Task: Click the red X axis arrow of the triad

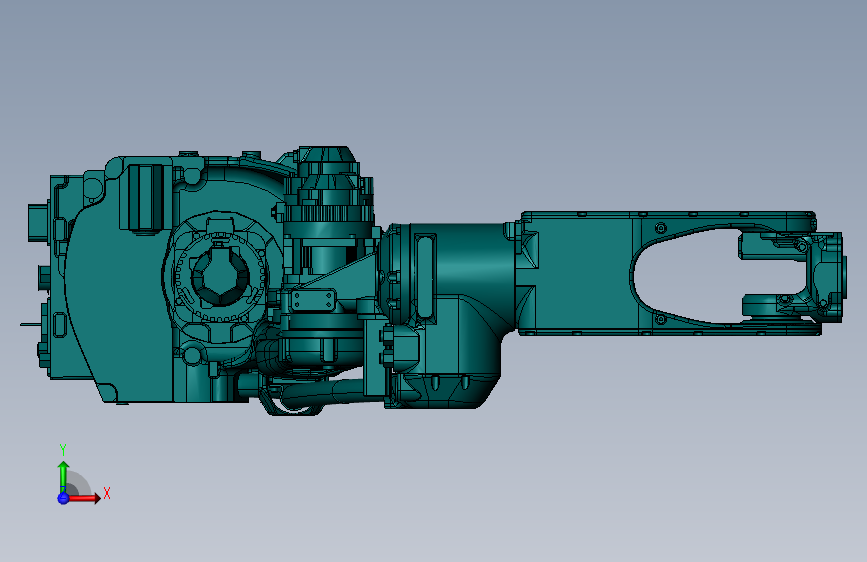Action: click(83, 498)
